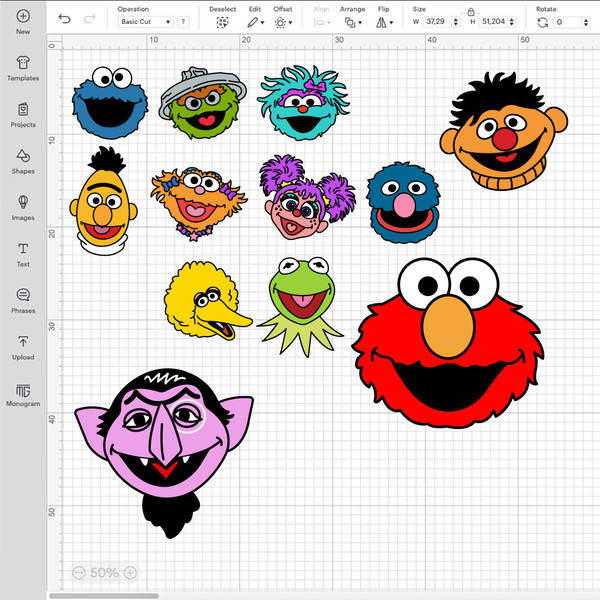This screenshot has width=600, height=600.
Task: Select the Cookie Monster image
Action: pyautogui.click(x=110, y=103)
